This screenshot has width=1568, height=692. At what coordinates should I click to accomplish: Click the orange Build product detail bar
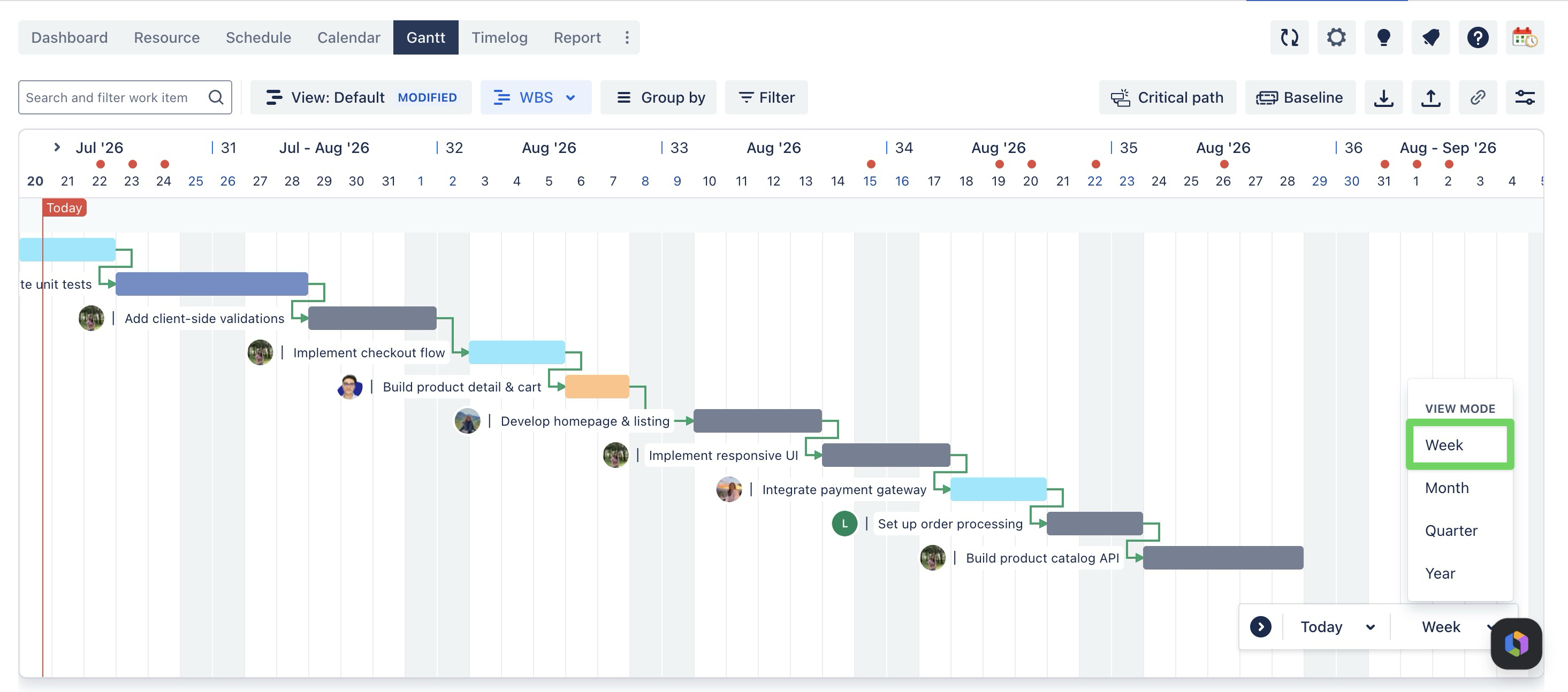(597, 387)
